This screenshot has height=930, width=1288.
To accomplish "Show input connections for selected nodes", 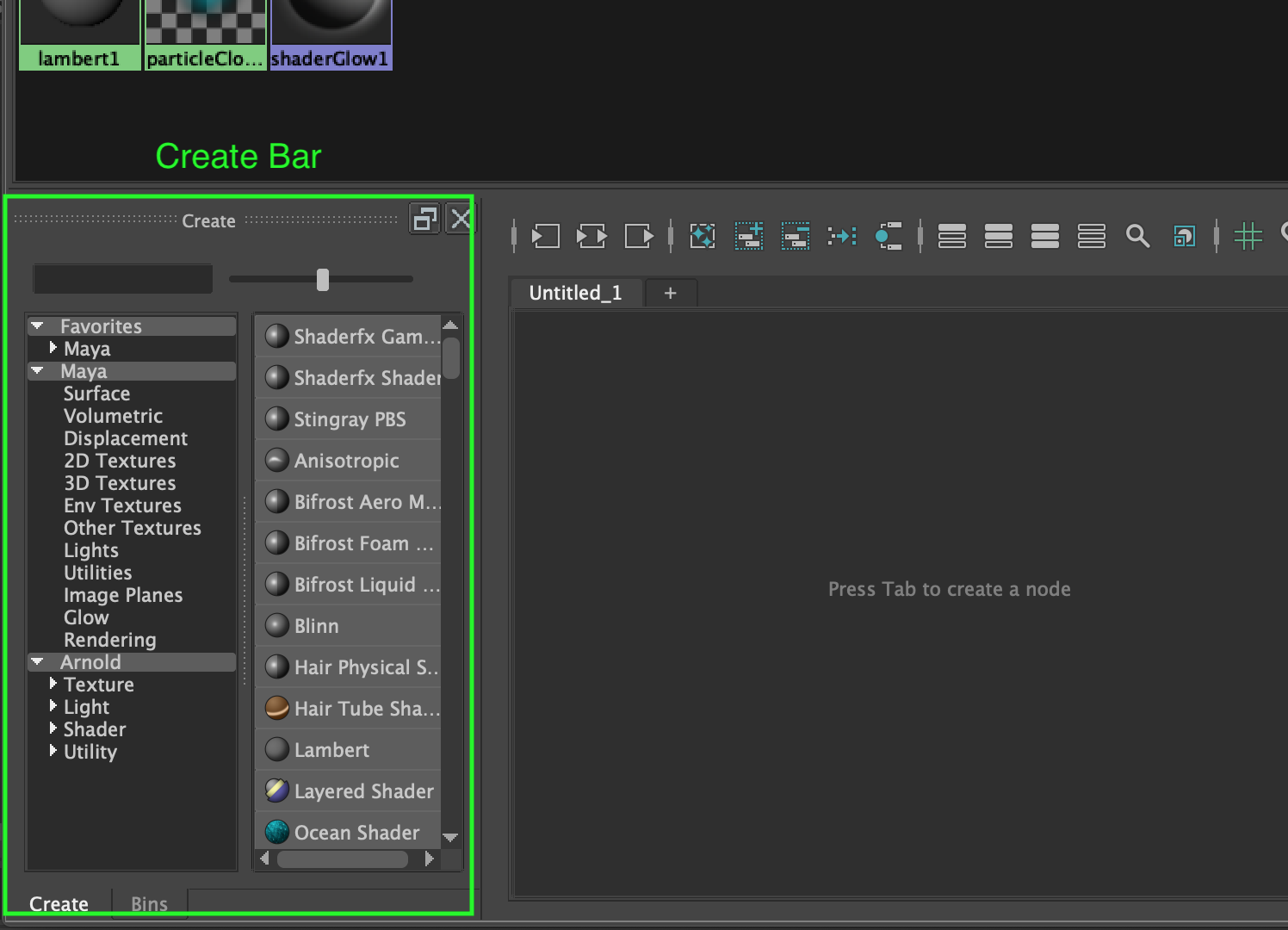I will coord(546,236).
